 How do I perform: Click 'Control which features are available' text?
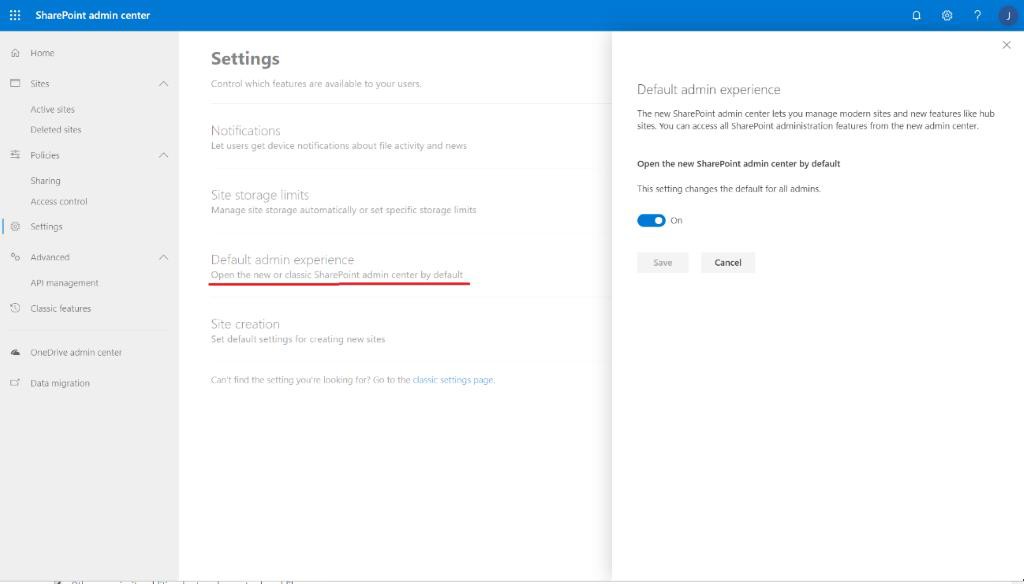point(316,84)
